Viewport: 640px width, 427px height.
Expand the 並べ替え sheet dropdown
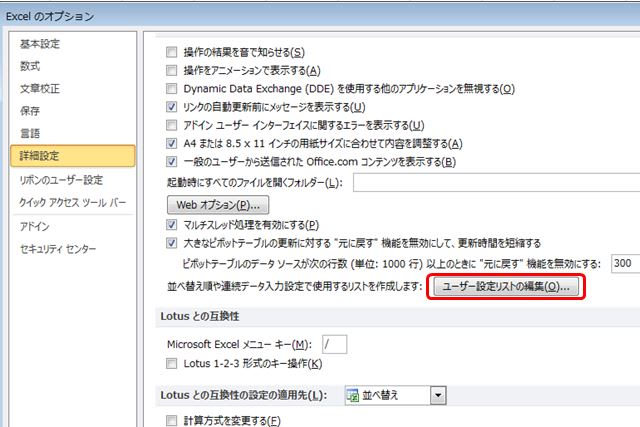click(437, 395)
